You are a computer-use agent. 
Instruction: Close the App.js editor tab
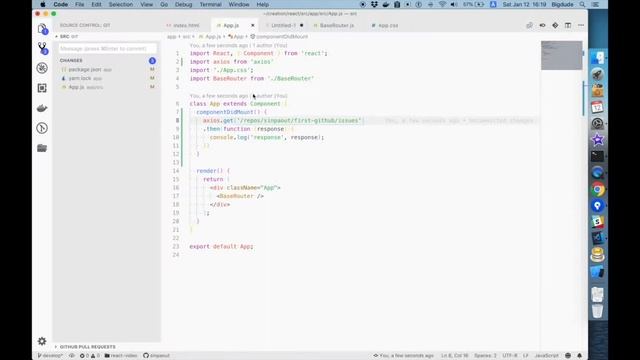[253, 25]
